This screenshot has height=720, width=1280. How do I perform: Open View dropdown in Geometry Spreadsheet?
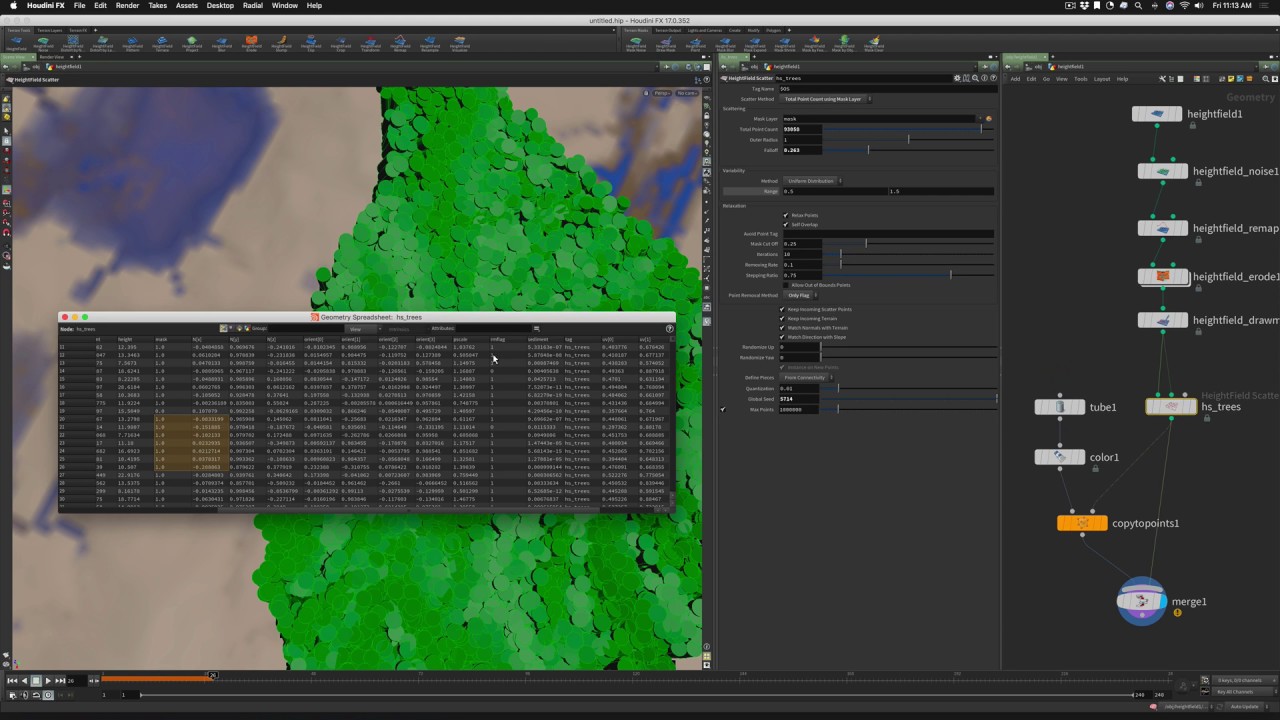361,328
